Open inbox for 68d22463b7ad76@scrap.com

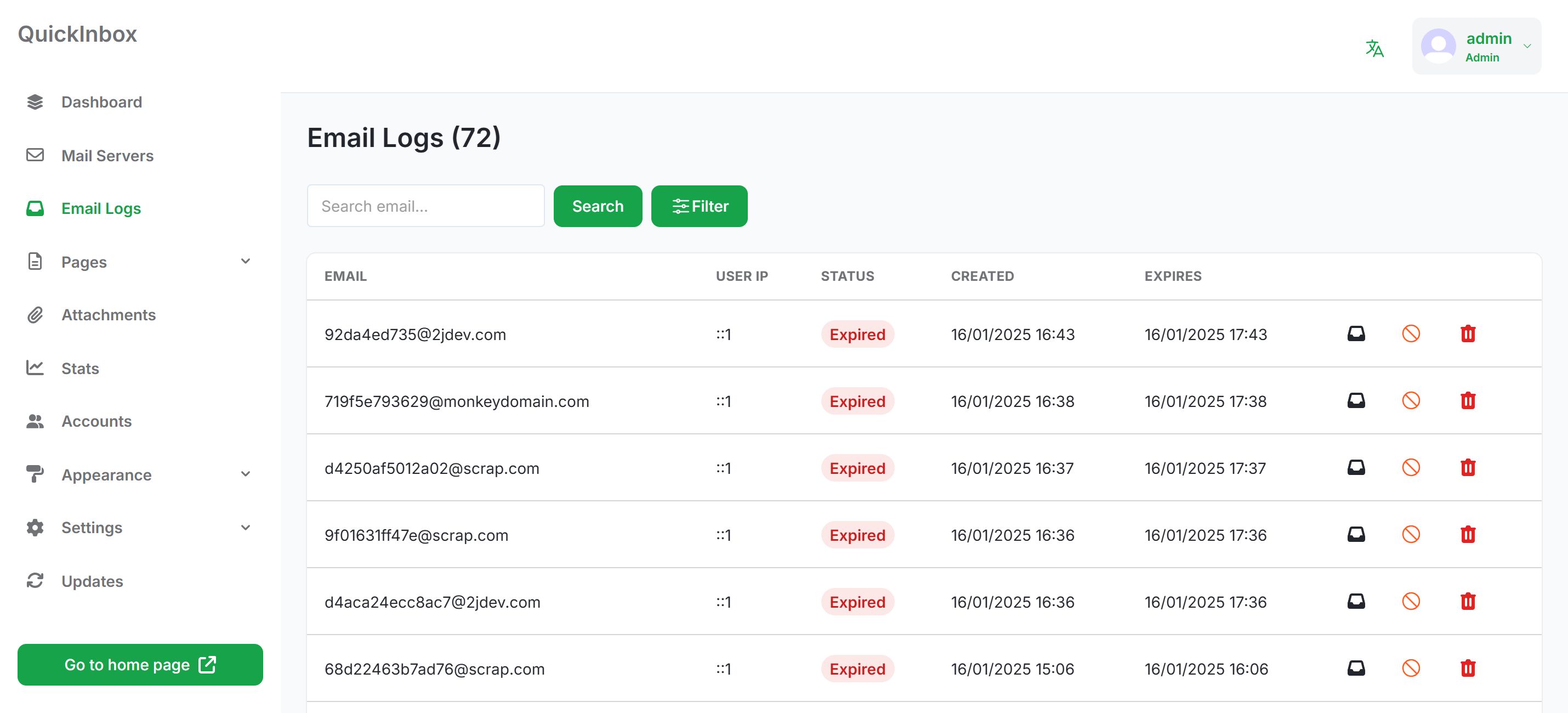tap(1356, 669)
